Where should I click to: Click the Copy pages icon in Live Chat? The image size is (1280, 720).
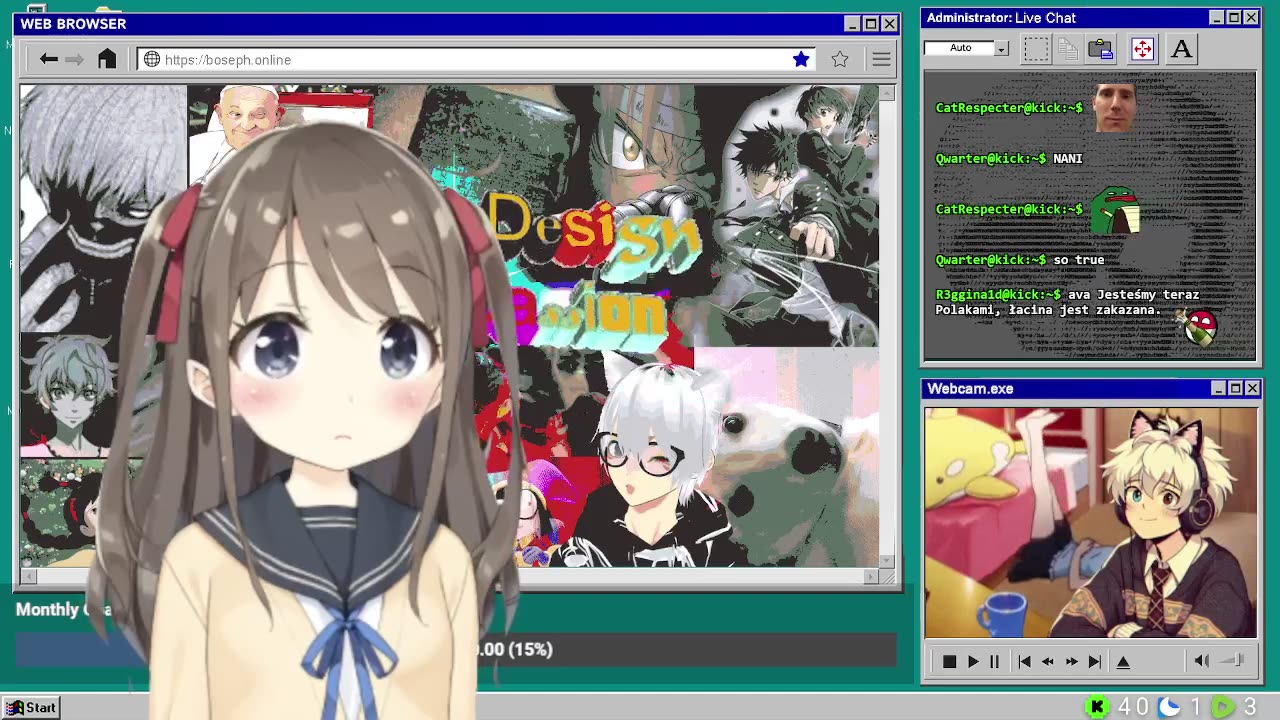point(1067,49)
